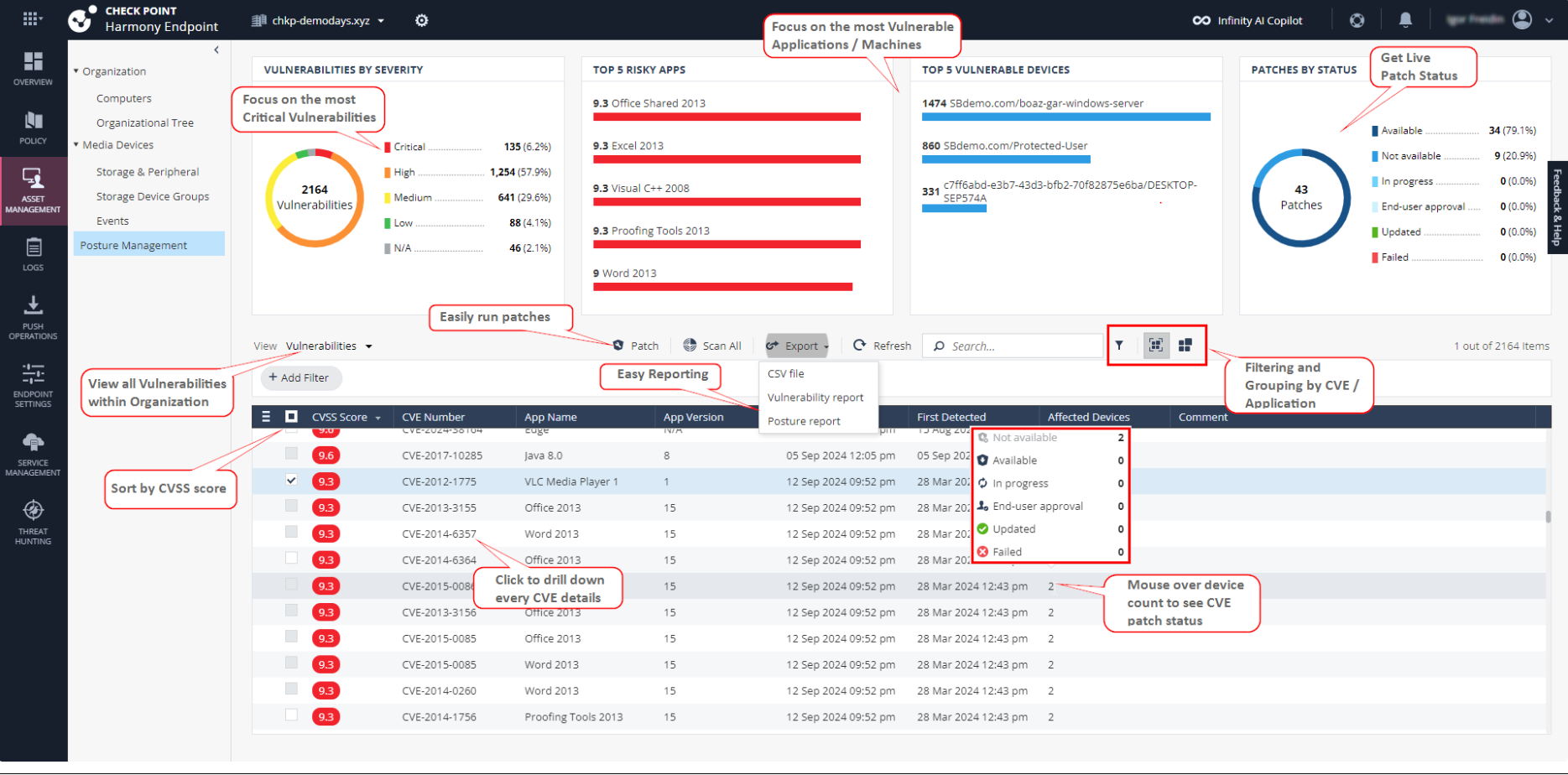The width and height of the screenshot is (1568, 775).
Task: Open the Overview section in sidebar
Action: pyautogui.click(x=33, y=69)
